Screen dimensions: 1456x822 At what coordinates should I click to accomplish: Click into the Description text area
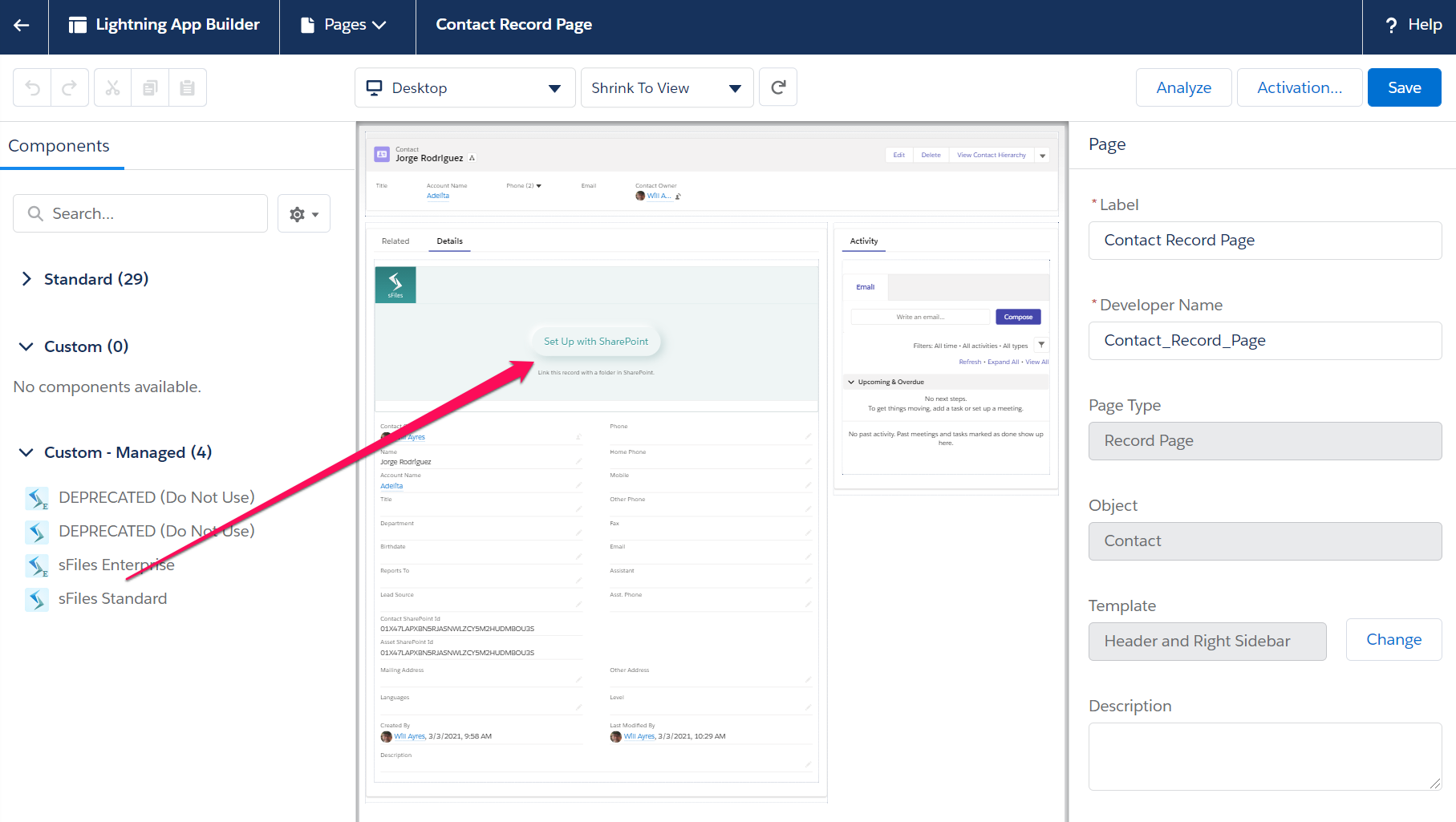[1265, 757]
